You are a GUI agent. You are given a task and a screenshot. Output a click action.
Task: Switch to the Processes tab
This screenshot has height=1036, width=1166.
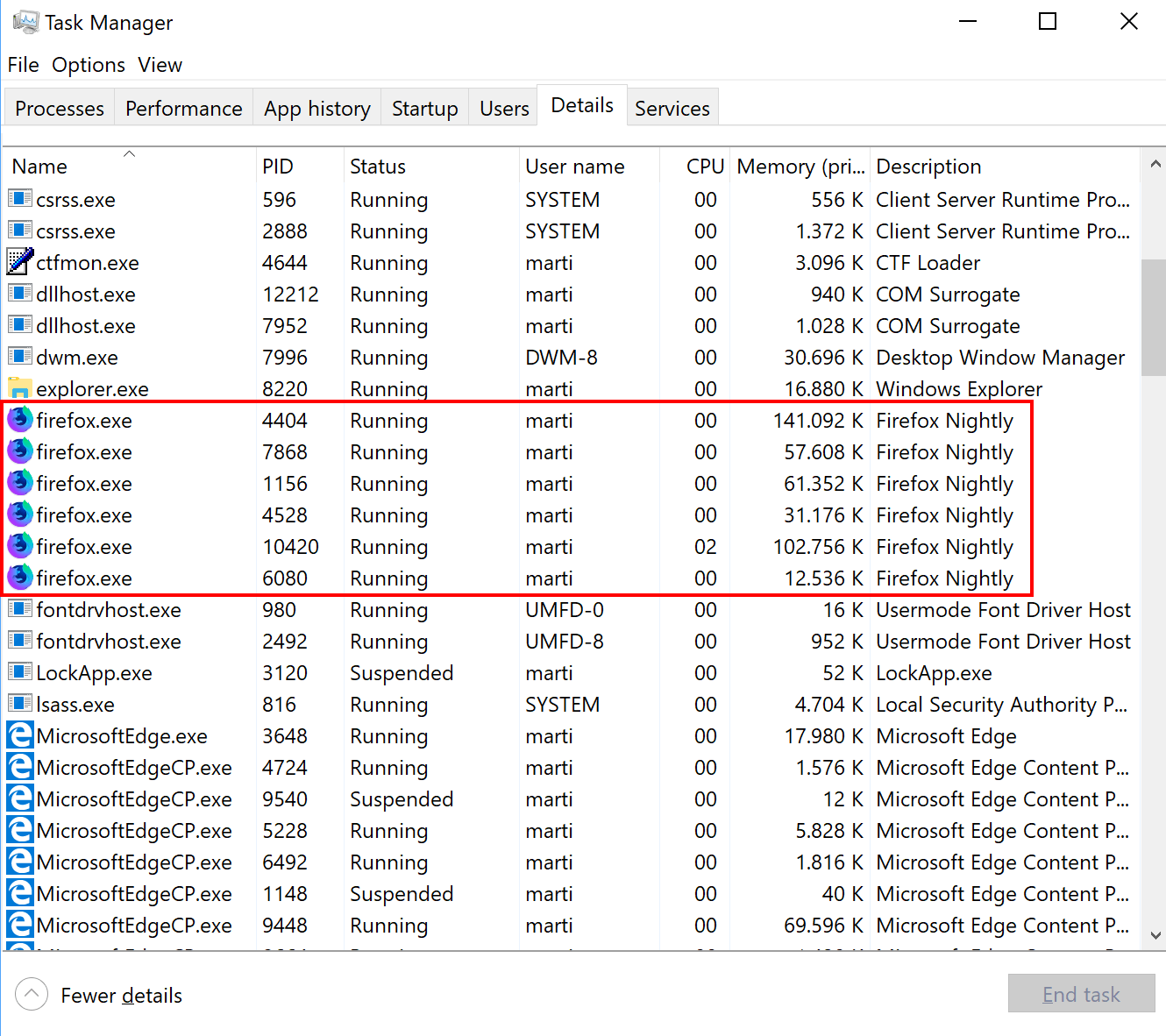click(x=60, y=108)
